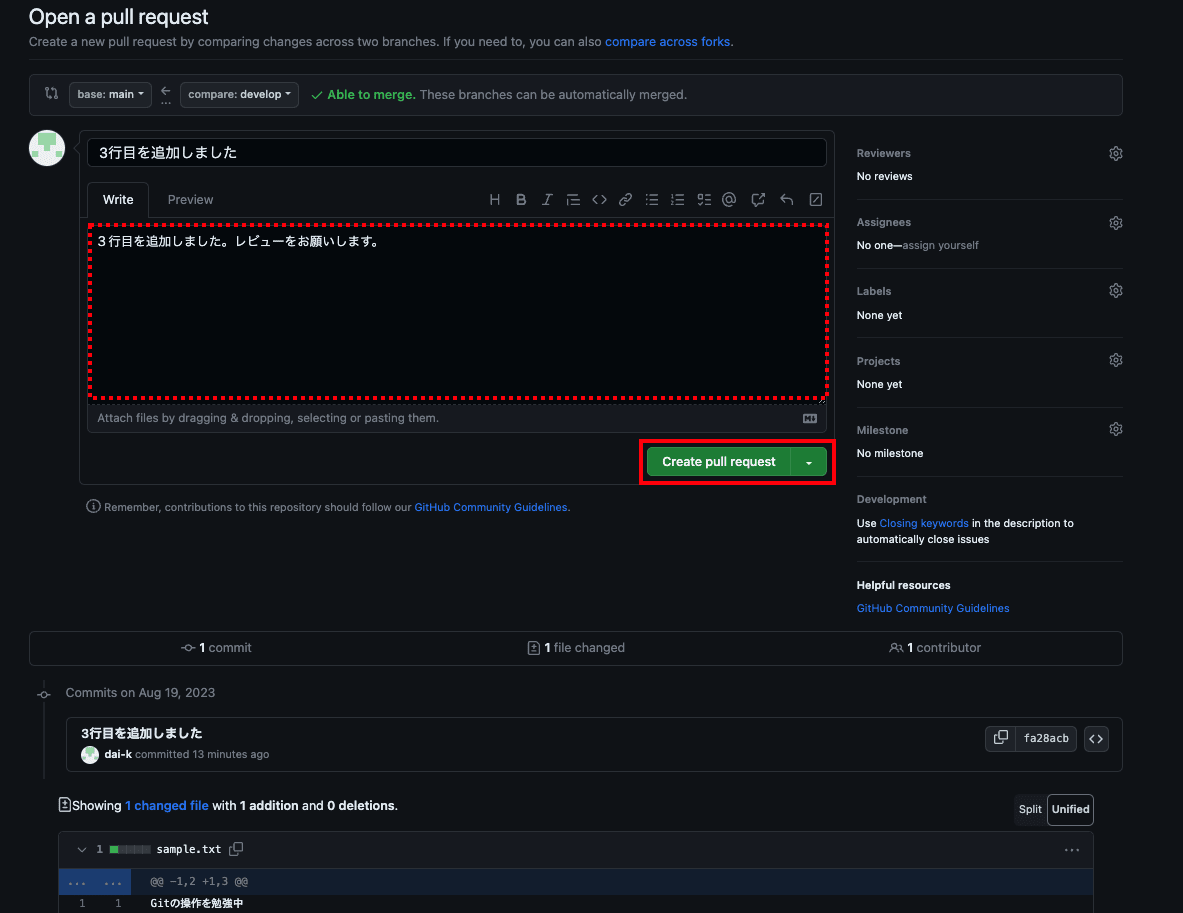Focus the pull request title field

[456, 152]
